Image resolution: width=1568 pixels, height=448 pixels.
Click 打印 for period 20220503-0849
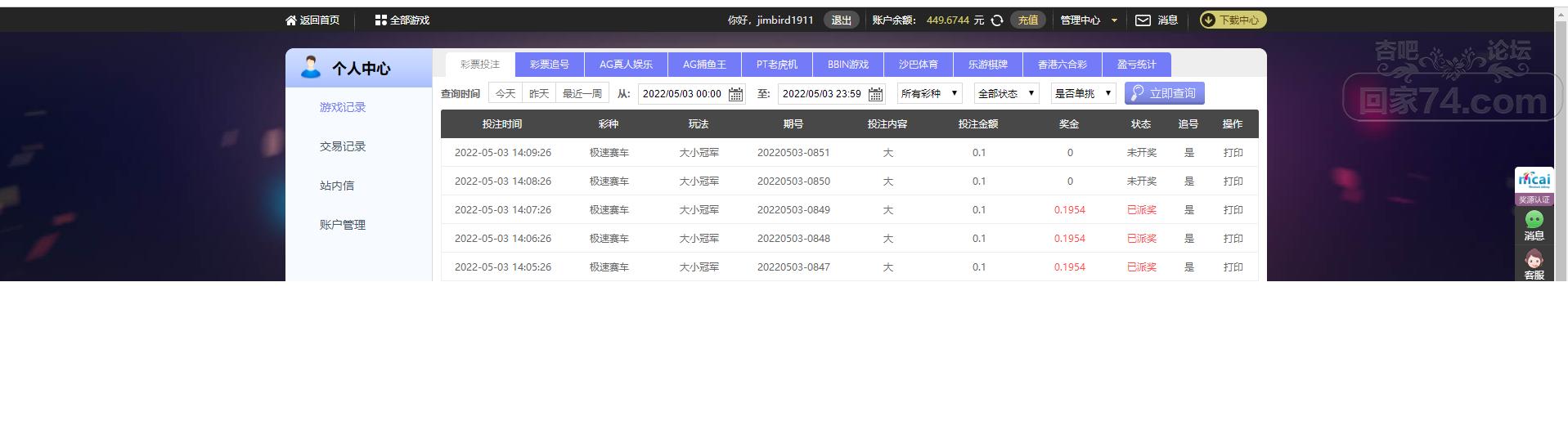pyautogui.click(x=1233, y=210)
